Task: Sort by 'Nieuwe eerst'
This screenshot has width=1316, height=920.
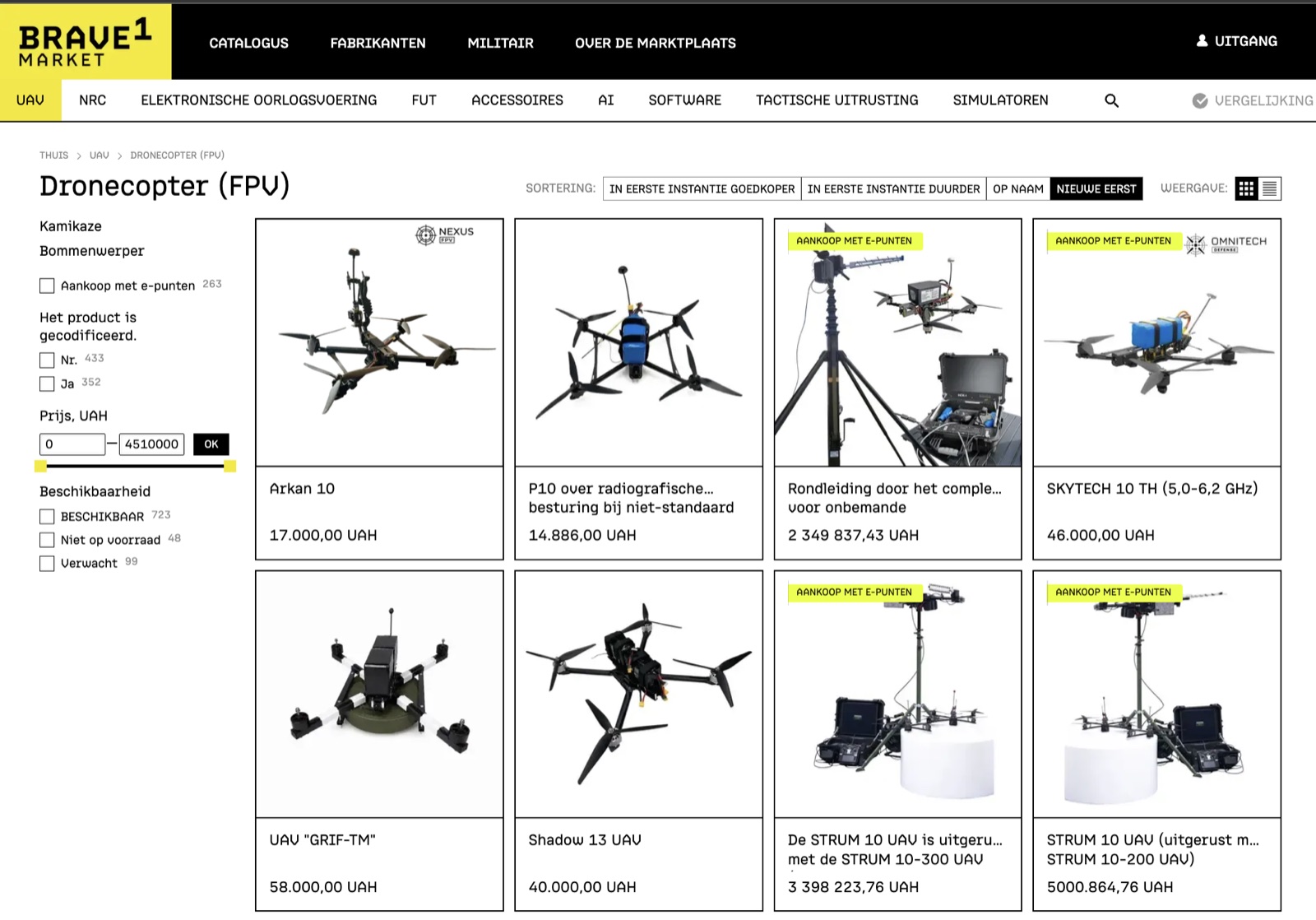Action: 1096,188
